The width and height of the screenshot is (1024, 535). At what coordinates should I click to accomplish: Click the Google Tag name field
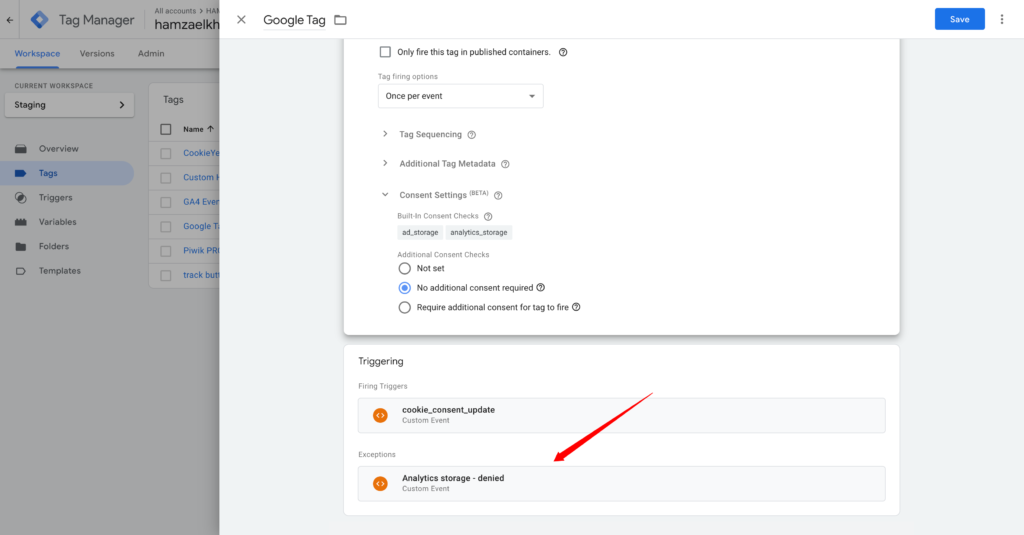coord(294,20)
